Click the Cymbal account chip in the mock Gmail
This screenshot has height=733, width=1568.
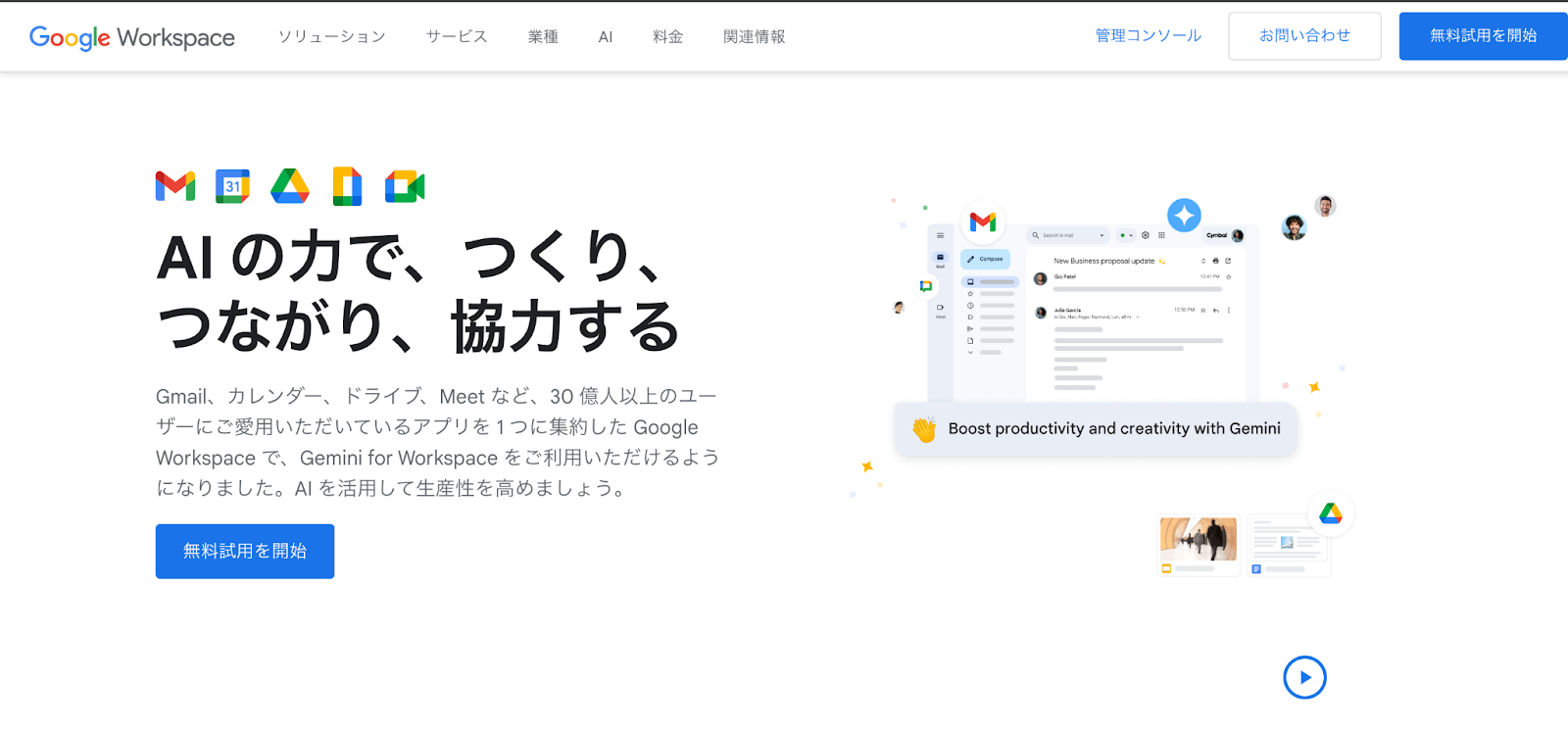1224,235
